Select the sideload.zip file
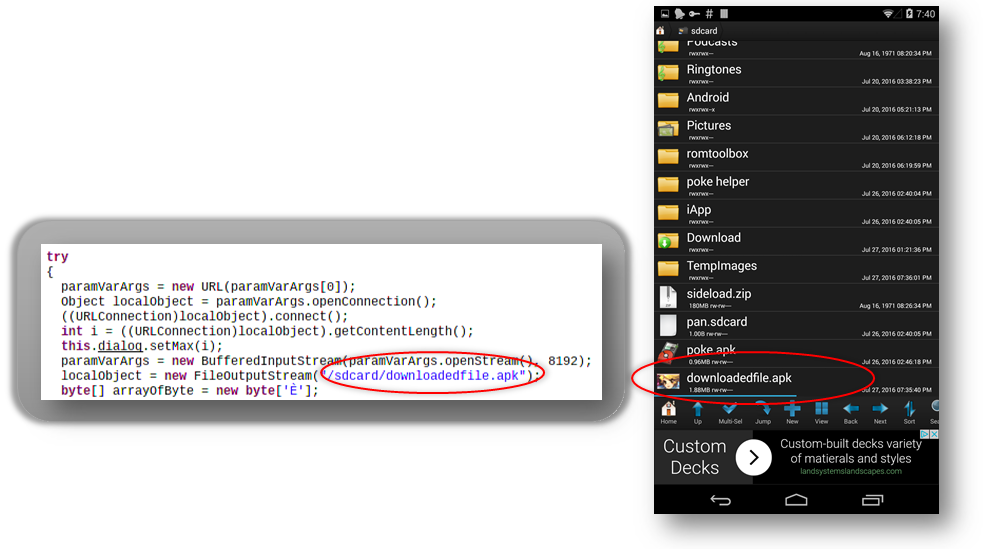The height and width of the screenshot is (549, 983). 796,298
